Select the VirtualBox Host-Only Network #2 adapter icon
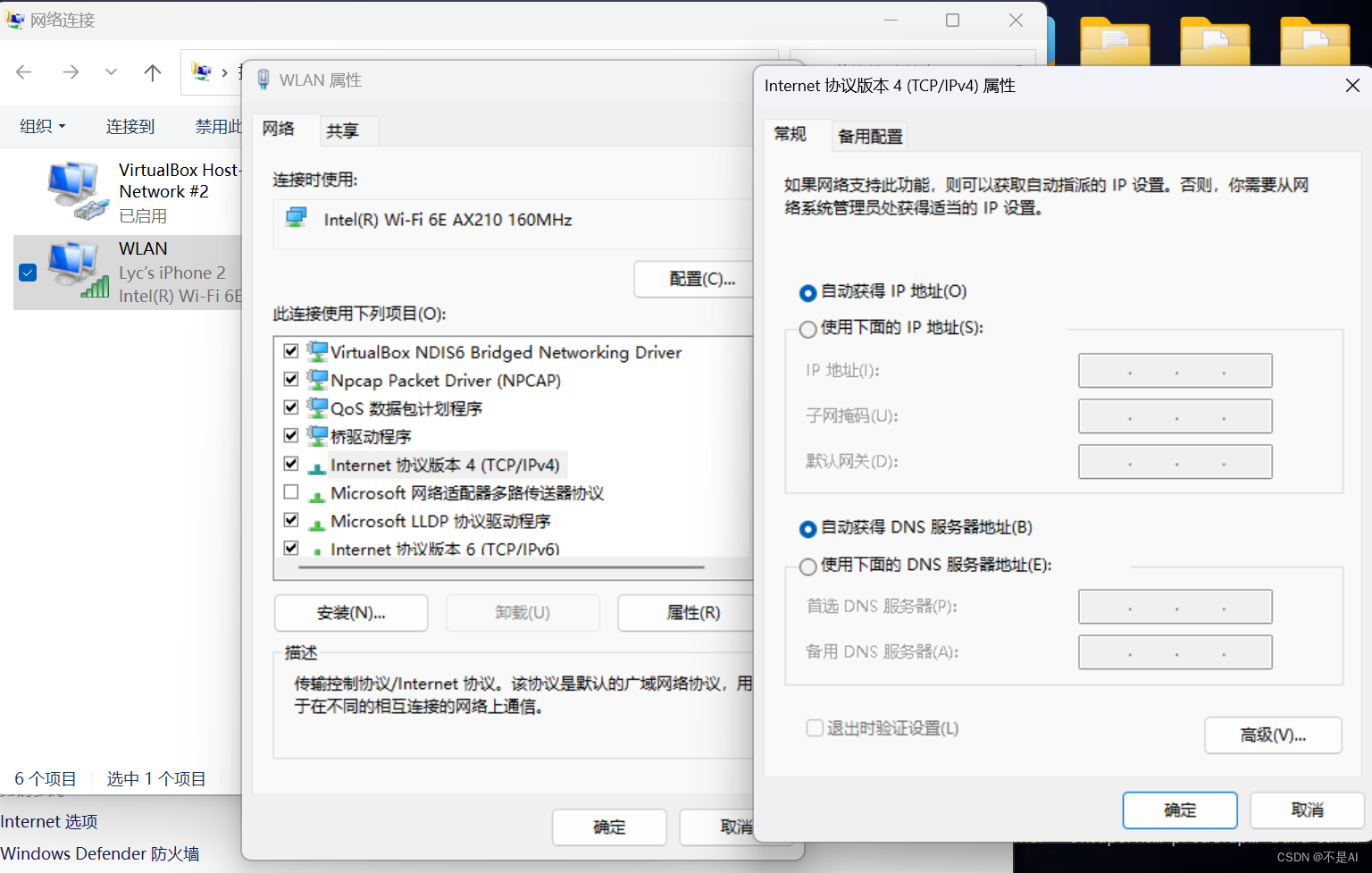This screenshot has height=873, width=1372. pyautogui.click(x=77, y=190)
